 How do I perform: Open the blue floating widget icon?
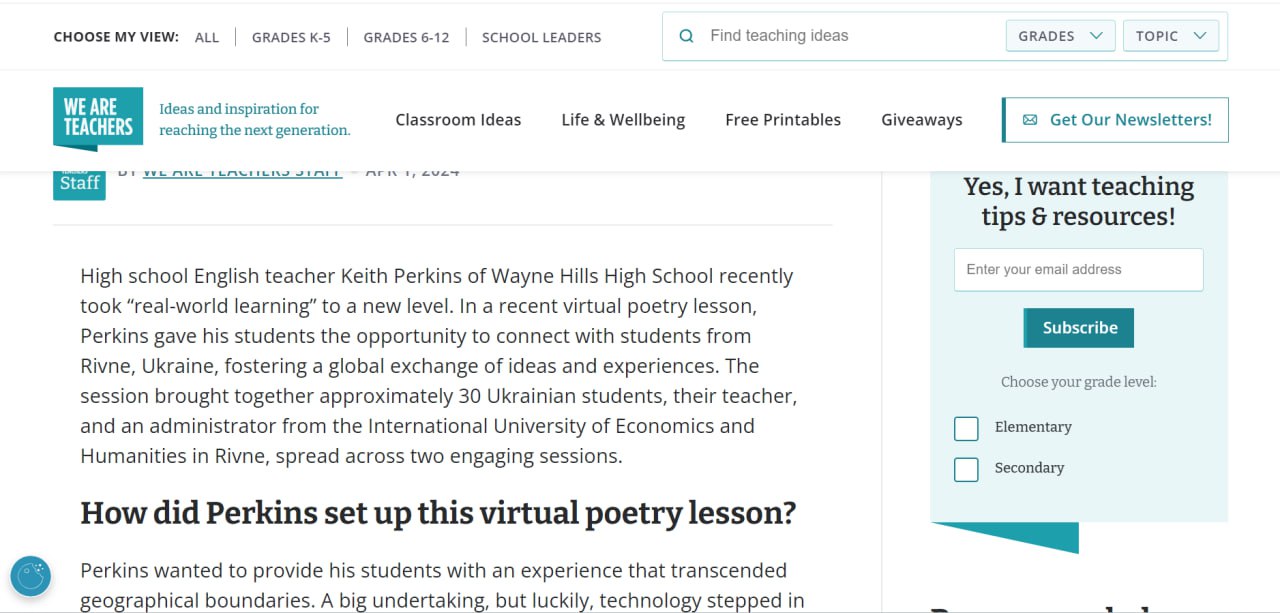[x=31, y=577]
